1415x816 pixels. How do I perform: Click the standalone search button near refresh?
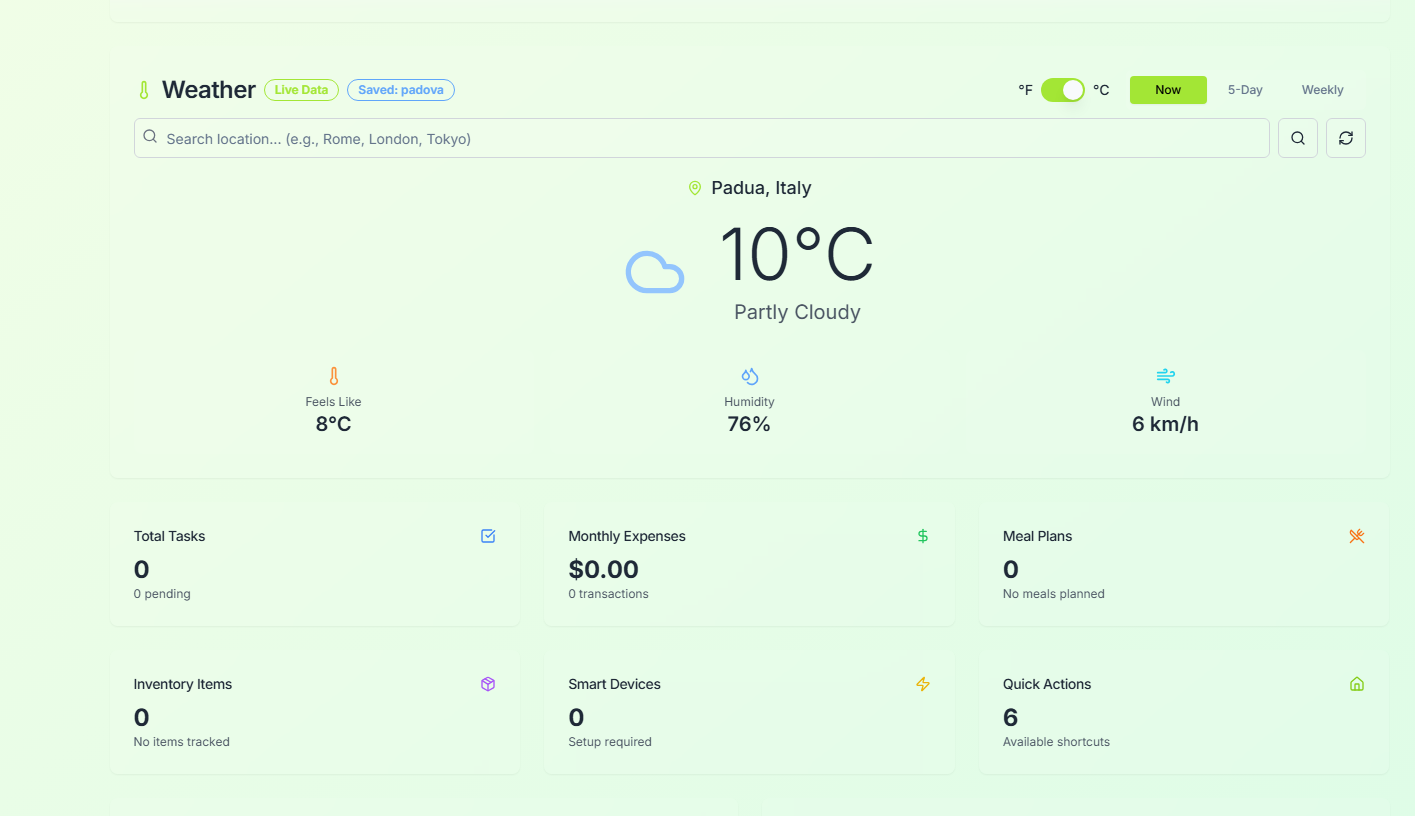click(1297, 137)
